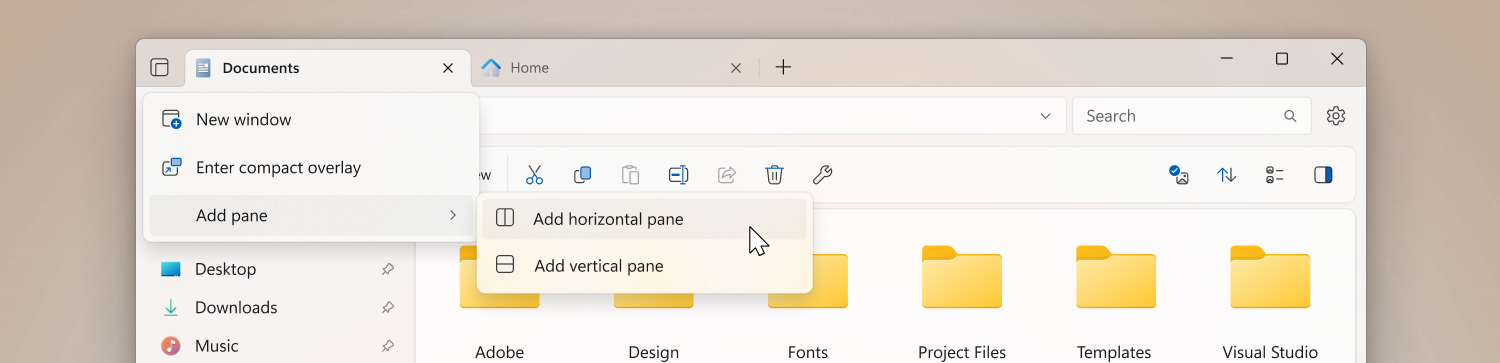Click the vertical pane icon
1500x363 pixels.
click(x=506, y=265)
